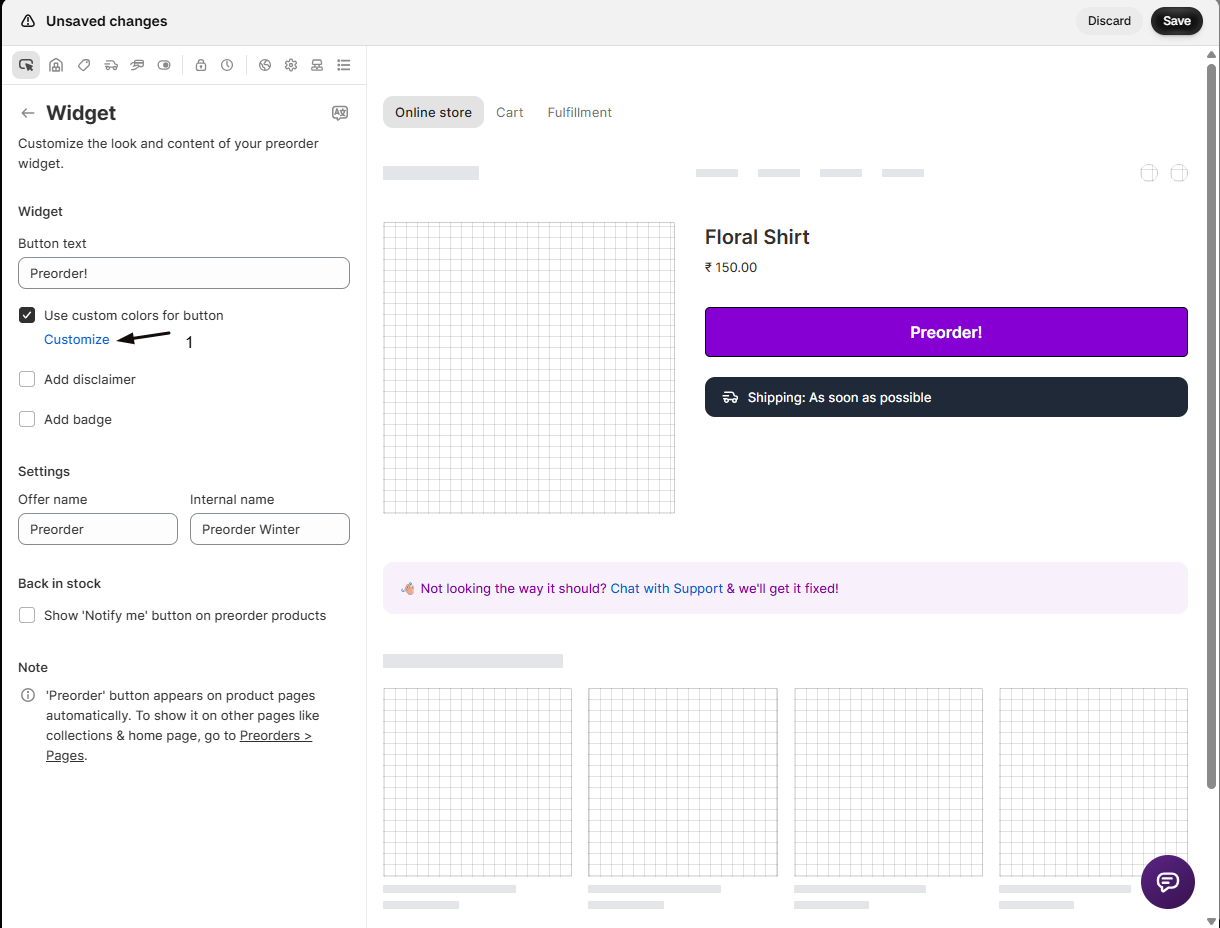Image resolution: width=1220 pixels, height=928 pixels.
Task: Focus the Offer name input field
Action: click(98, 529)
